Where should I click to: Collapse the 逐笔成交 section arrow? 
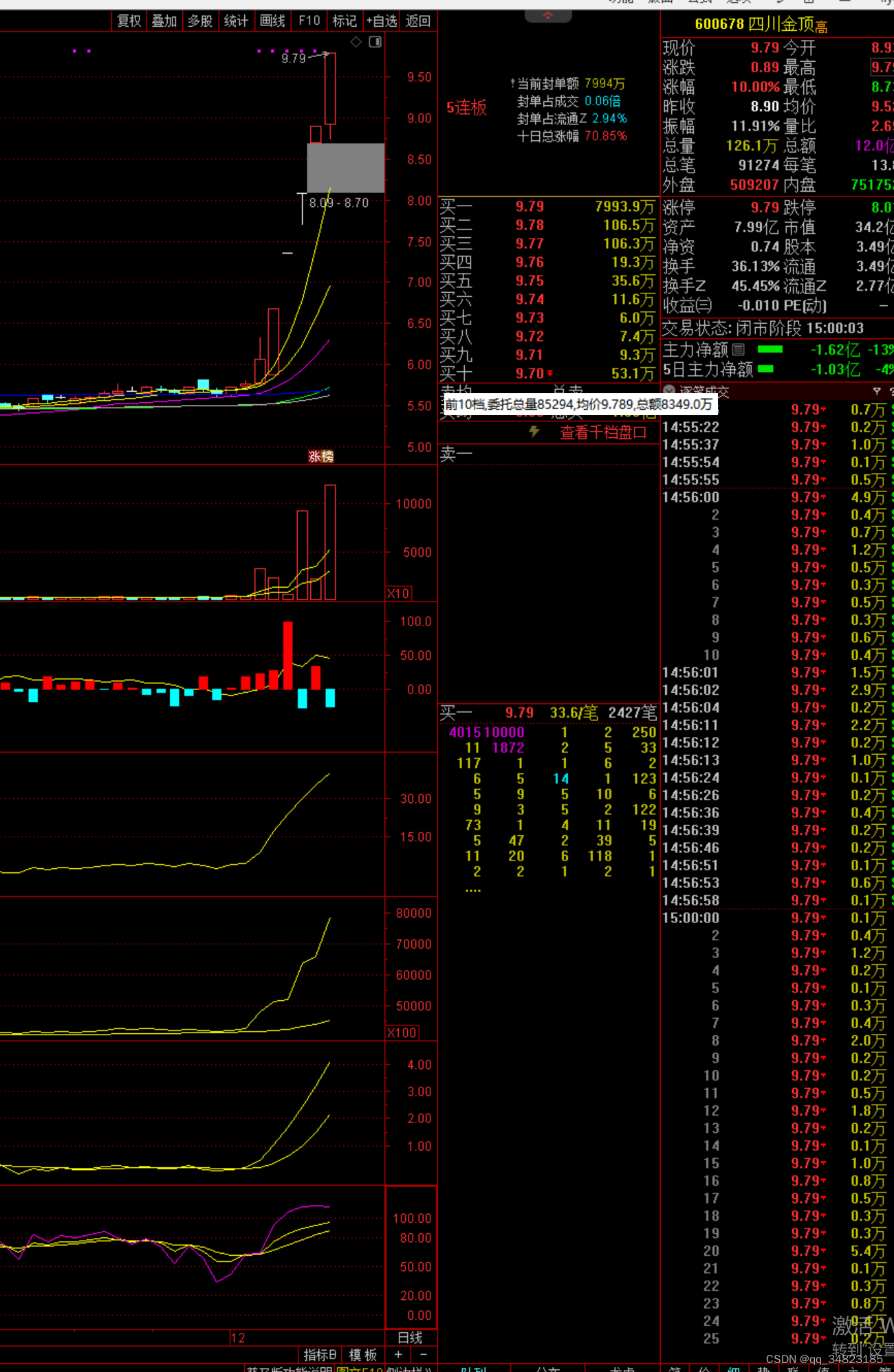tap(668, 391)
